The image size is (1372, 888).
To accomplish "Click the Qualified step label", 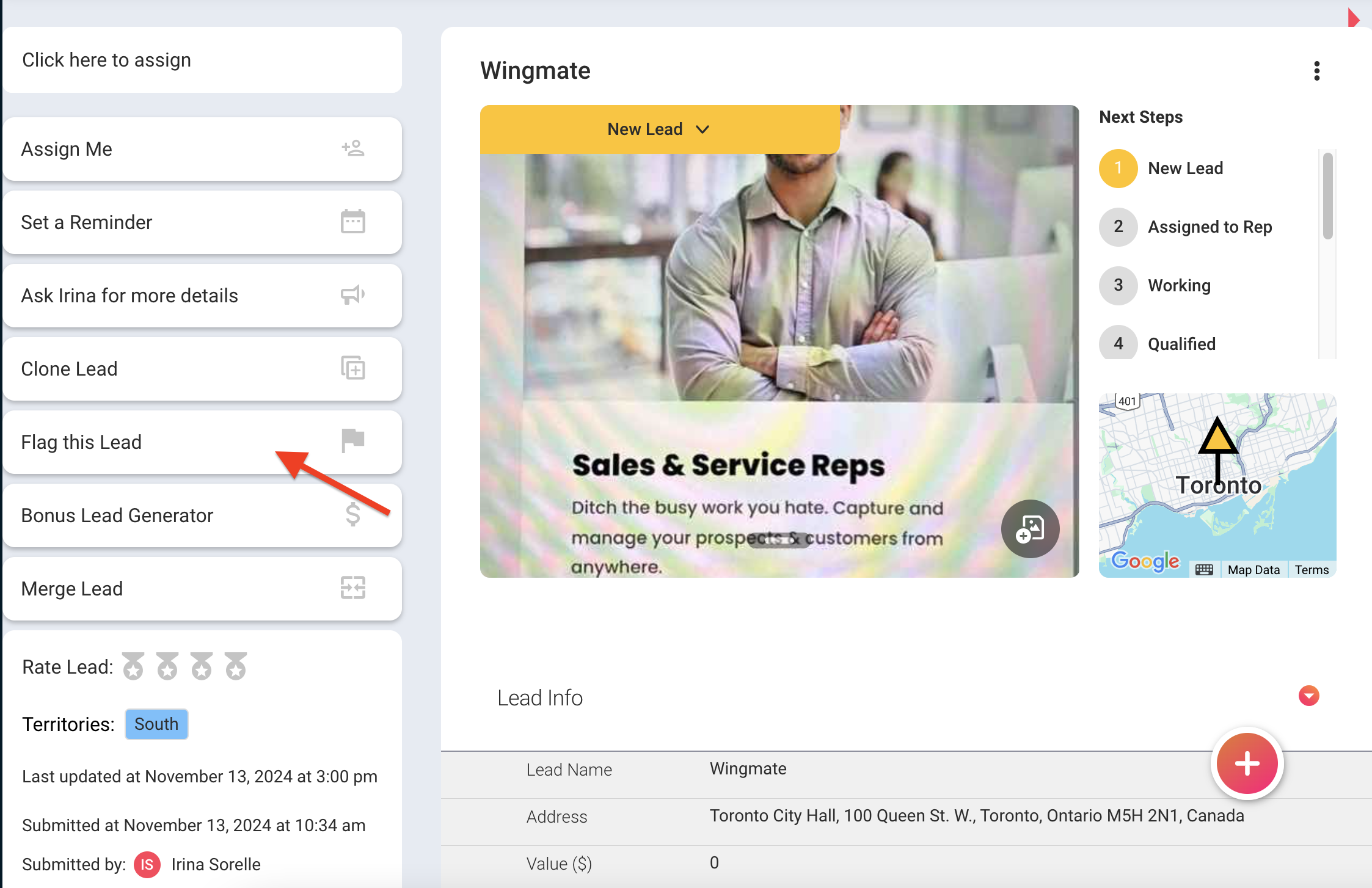I will coord(1181,344).
